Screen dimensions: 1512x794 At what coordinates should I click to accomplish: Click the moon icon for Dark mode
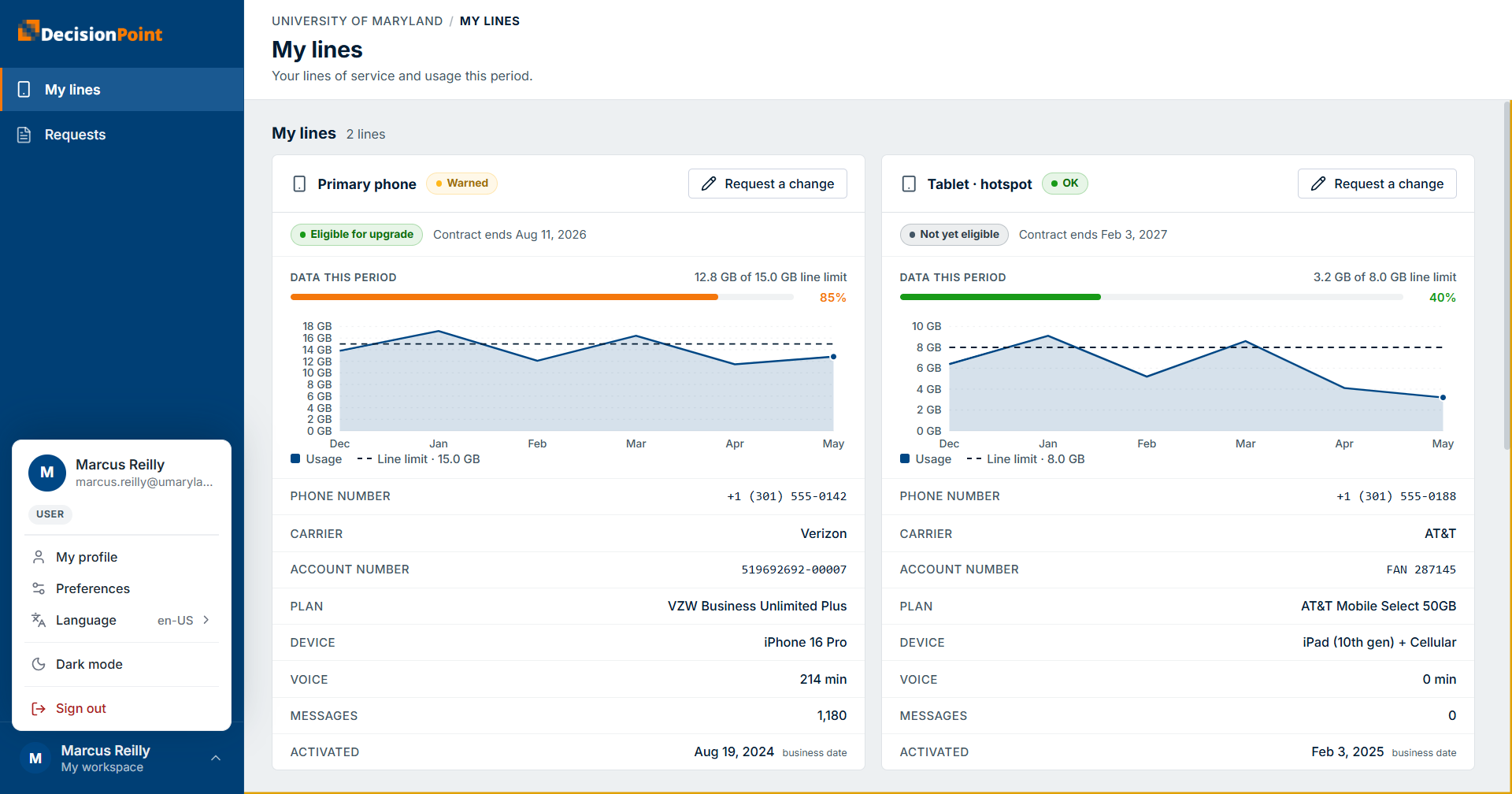point(38,664)
